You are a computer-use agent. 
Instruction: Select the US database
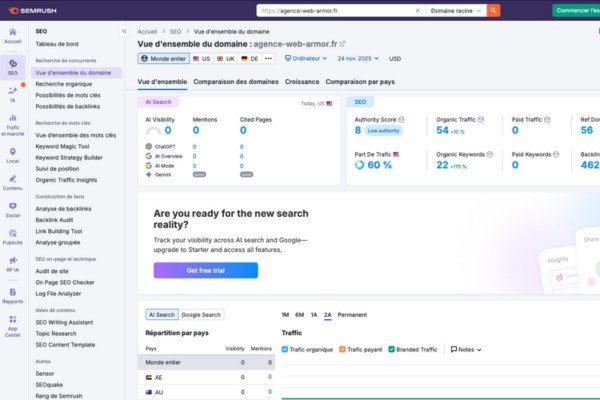[202, 59]
